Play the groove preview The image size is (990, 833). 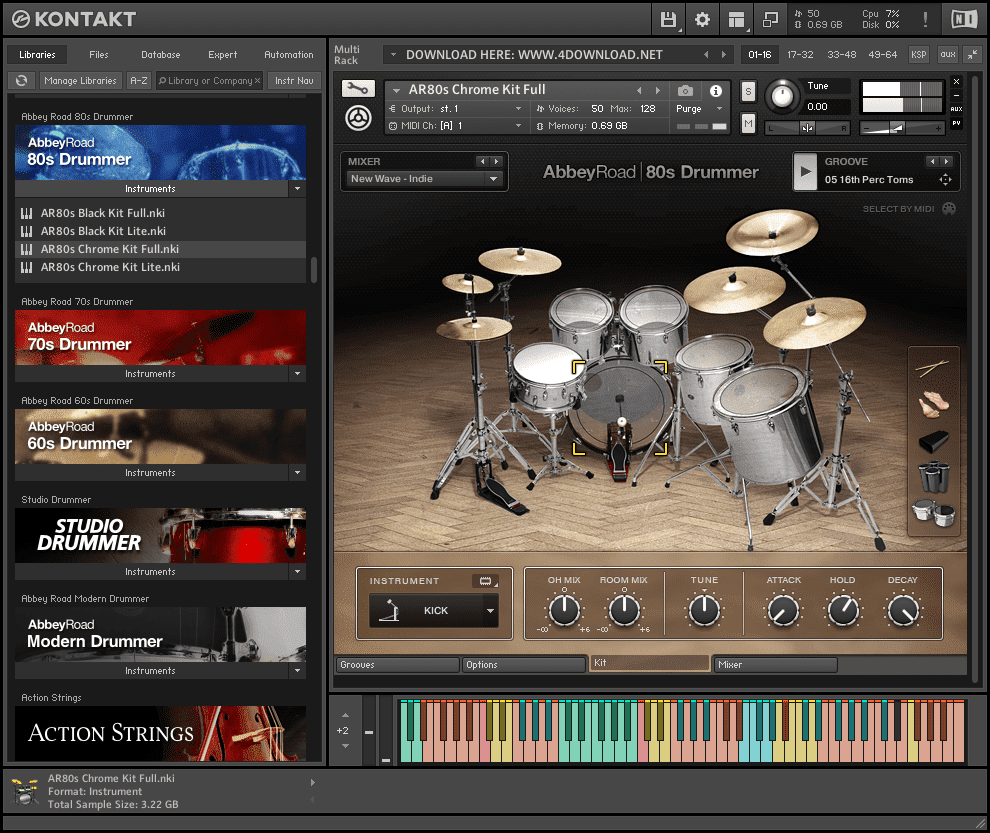(x=805, y=171)
